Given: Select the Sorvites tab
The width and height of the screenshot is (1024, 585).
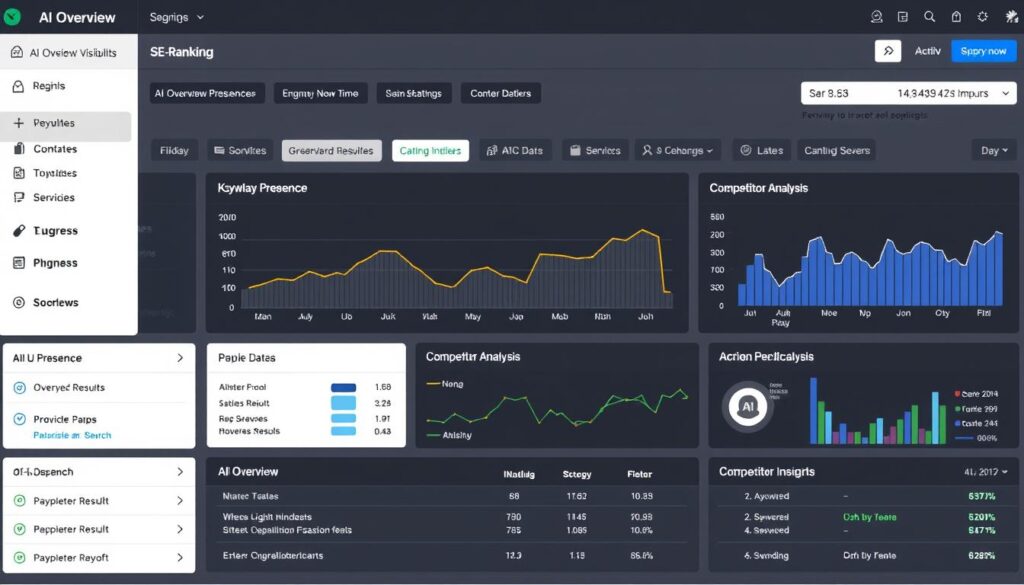Looking at the screenshot, I should tap(240, 150).
